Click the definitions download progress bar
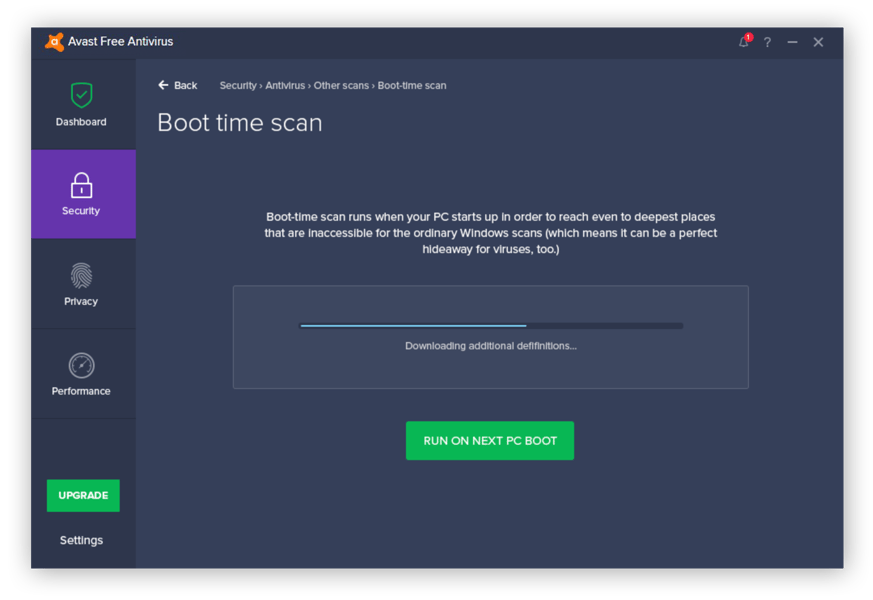The height and width of the screenshot is (600, 873). tap(490, 325)
